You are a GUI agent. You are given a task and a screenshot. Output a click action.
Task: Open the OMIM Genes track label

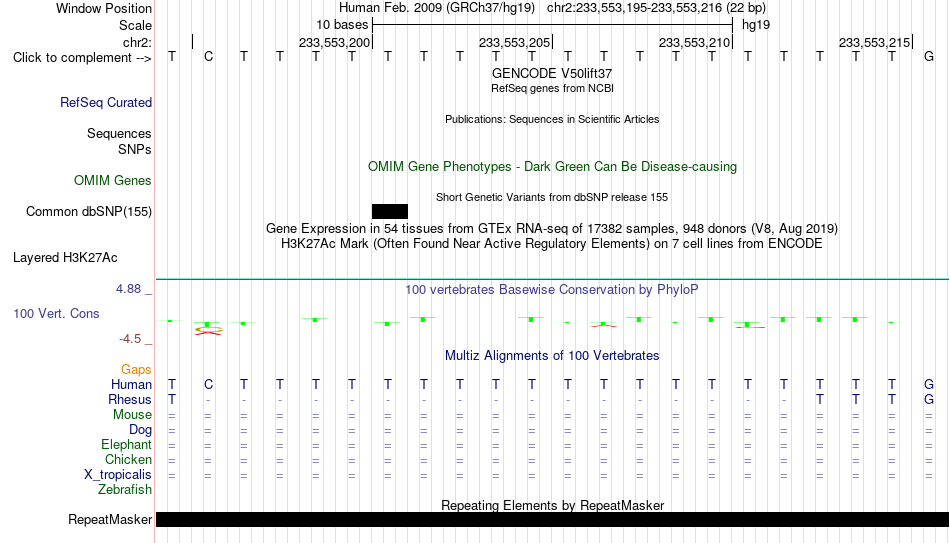pos(113,181)
